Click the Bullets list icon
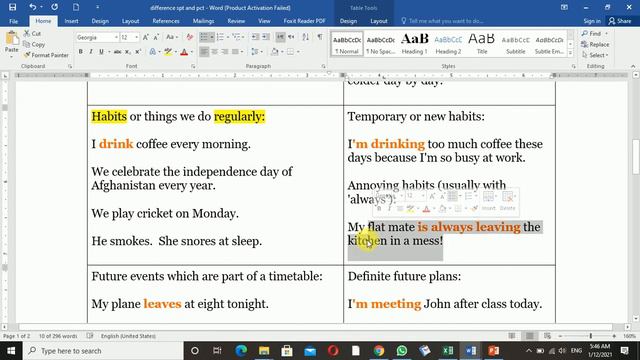 [204, 37]
